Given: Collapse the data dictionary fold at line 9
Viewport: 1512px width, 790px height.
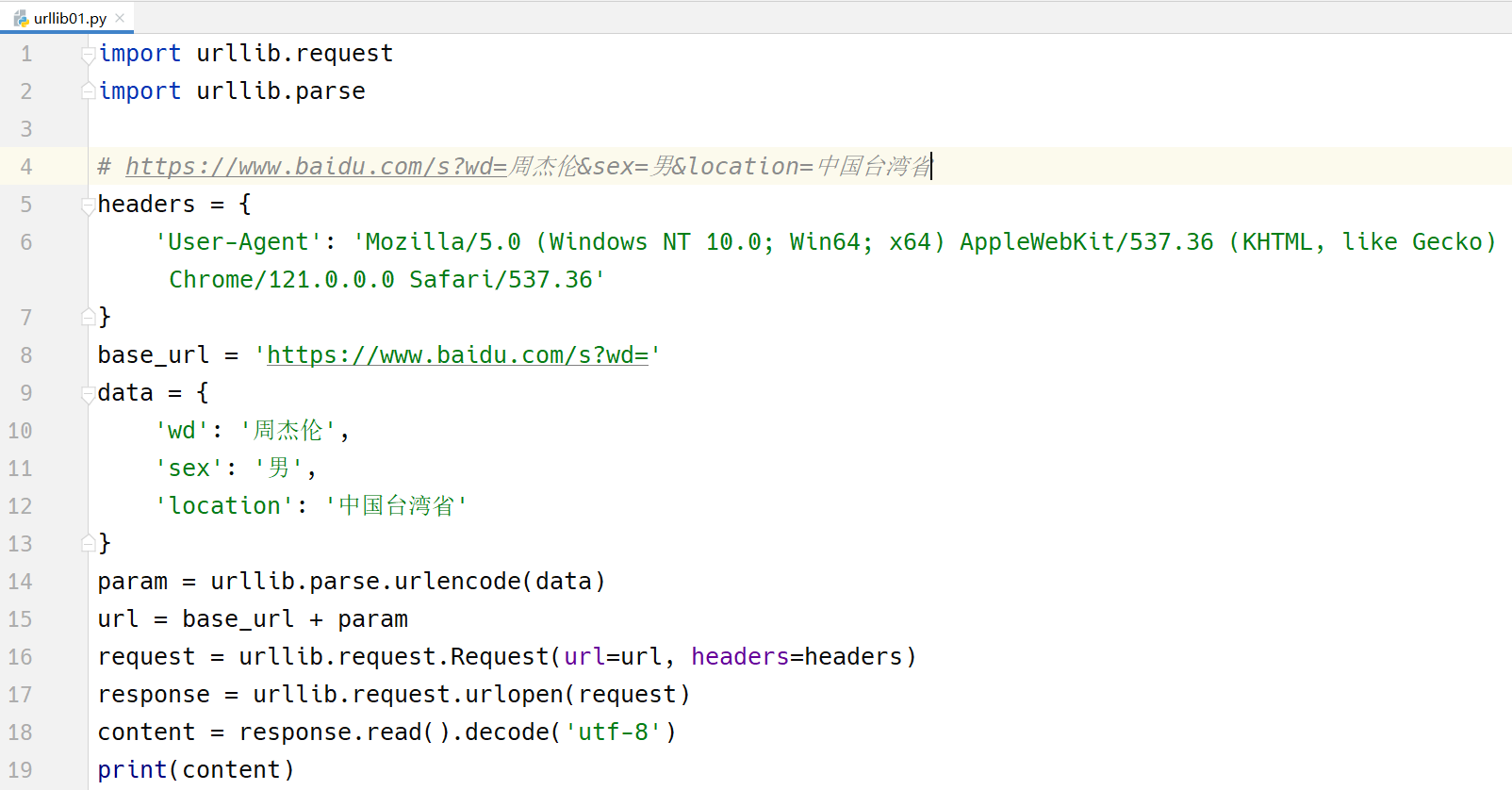Looking at the screenshot, I should (x=88, y=393).
